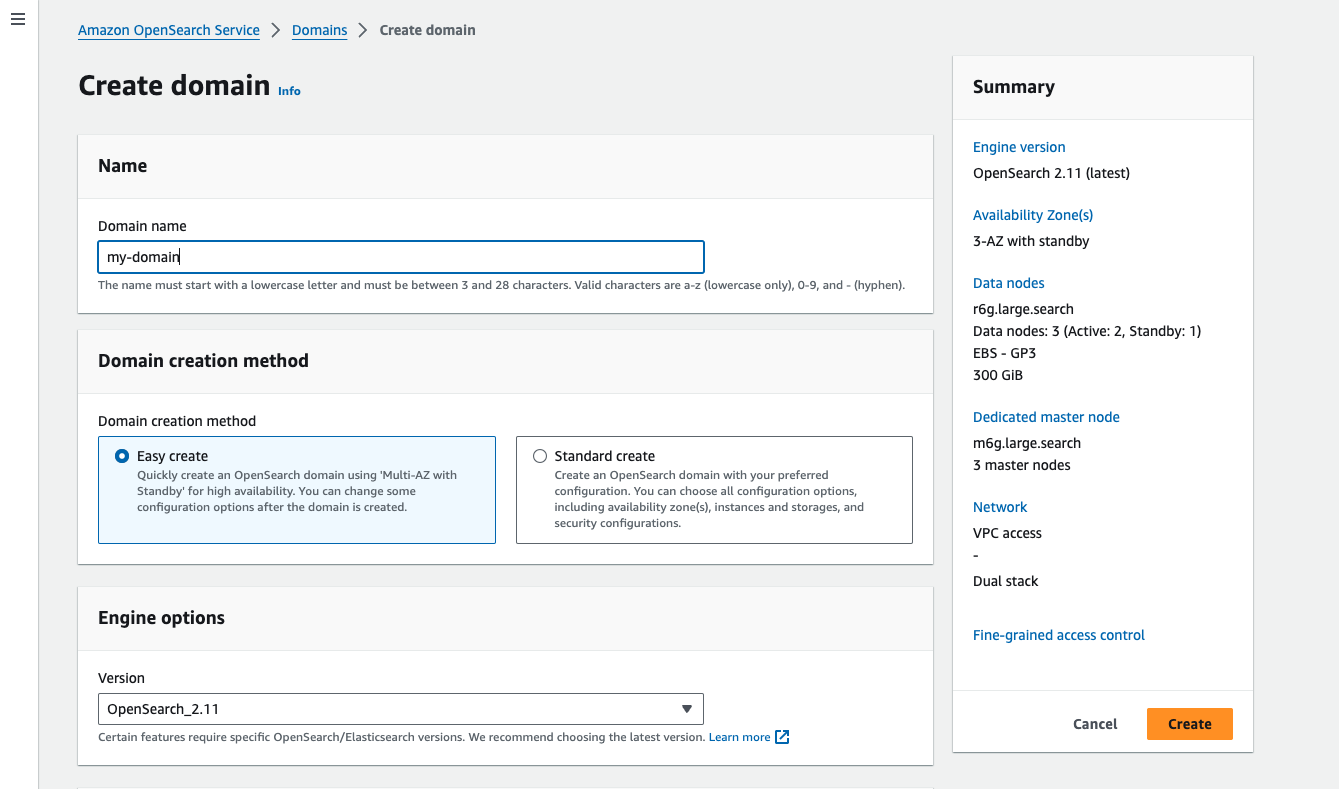Viewport: 1339px width, 789px height.
Task: Select the Standard create option
Action: pos(539,456)
